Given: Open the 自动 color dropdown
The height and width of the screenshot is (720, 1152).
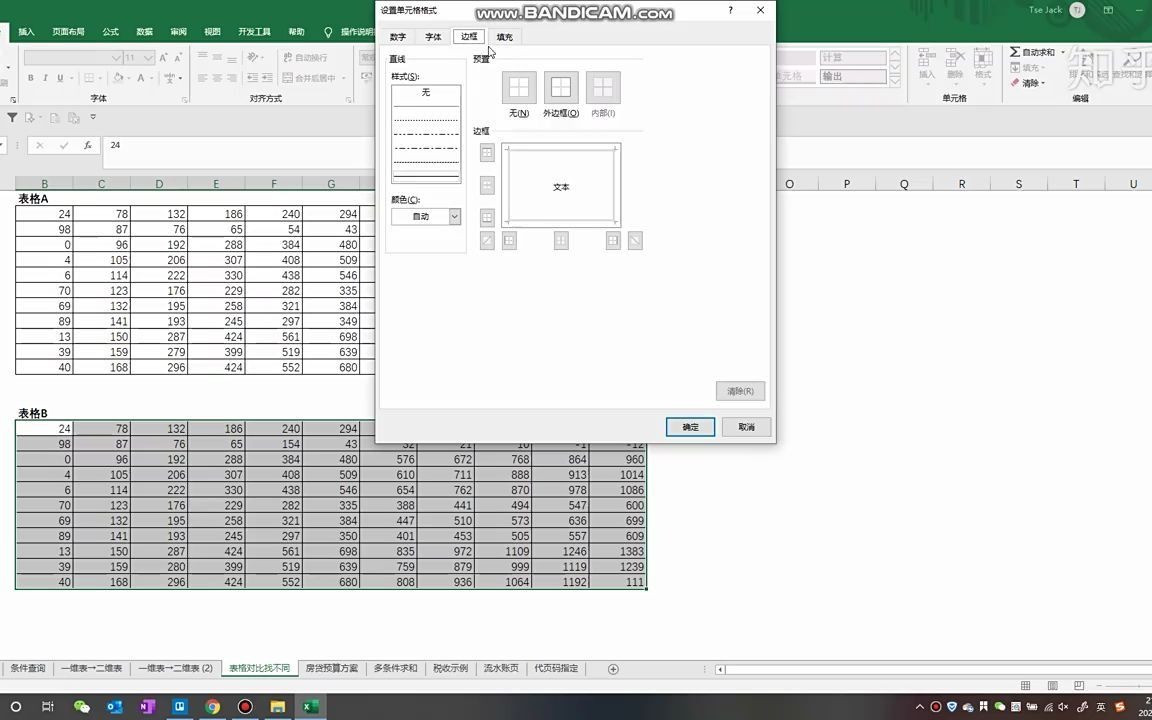Looking at the screenshot, I should (x=454, y=216).
